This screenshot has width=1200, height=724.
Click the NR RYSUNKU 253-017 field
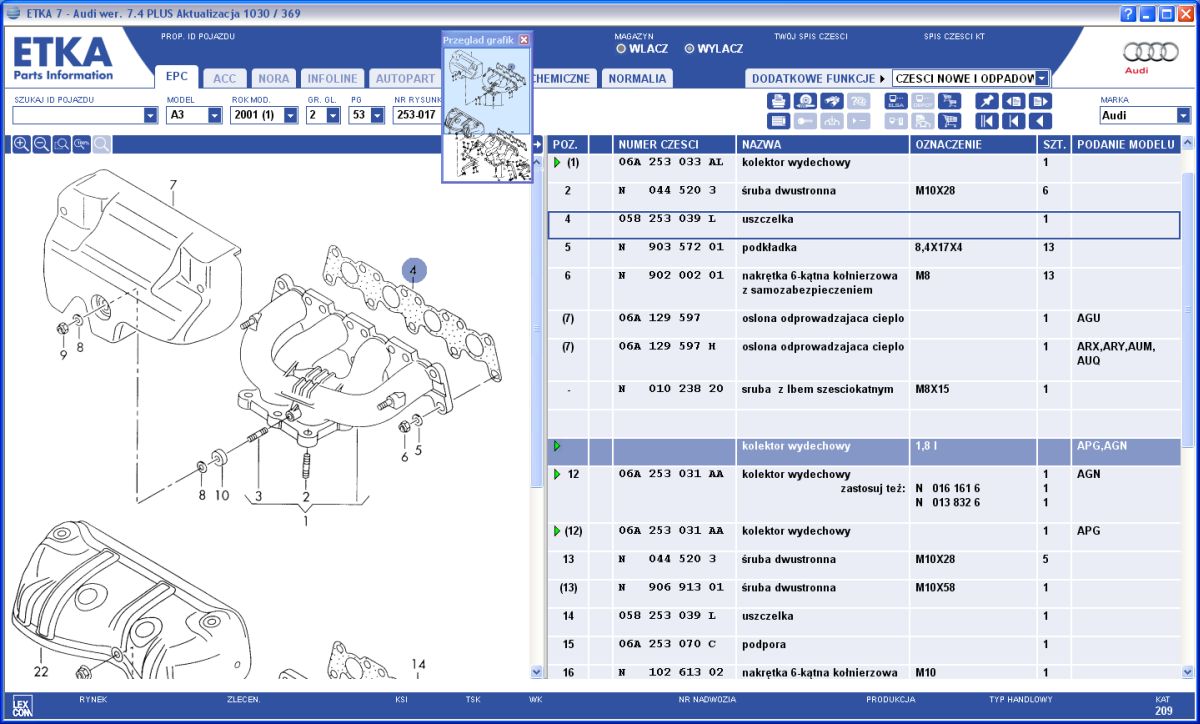pyautogui.click(x=418, y=115)
